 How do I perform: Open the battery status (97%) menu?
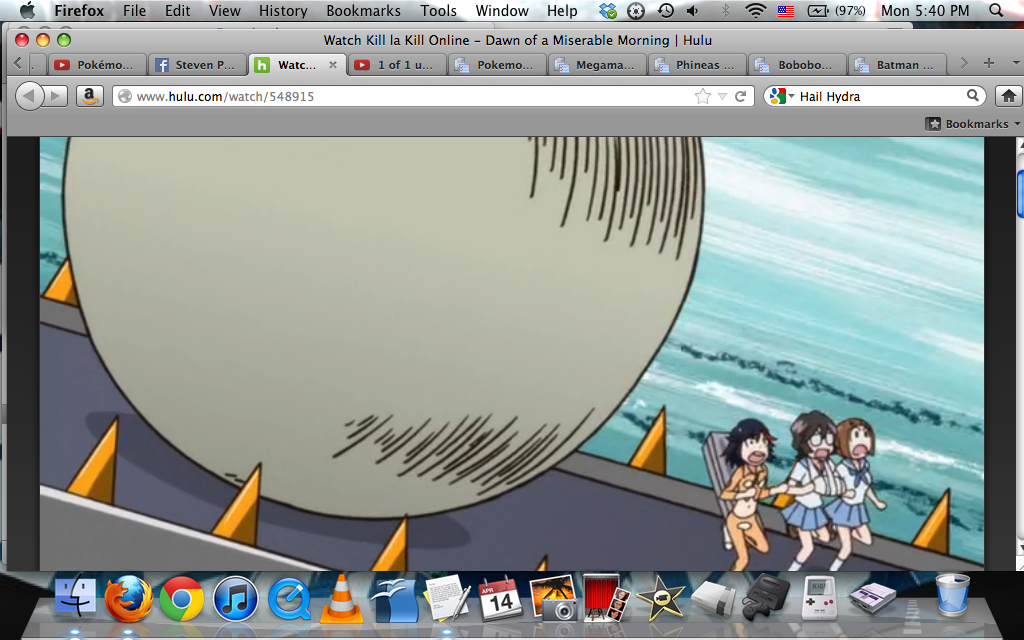(x=837, y=10)
